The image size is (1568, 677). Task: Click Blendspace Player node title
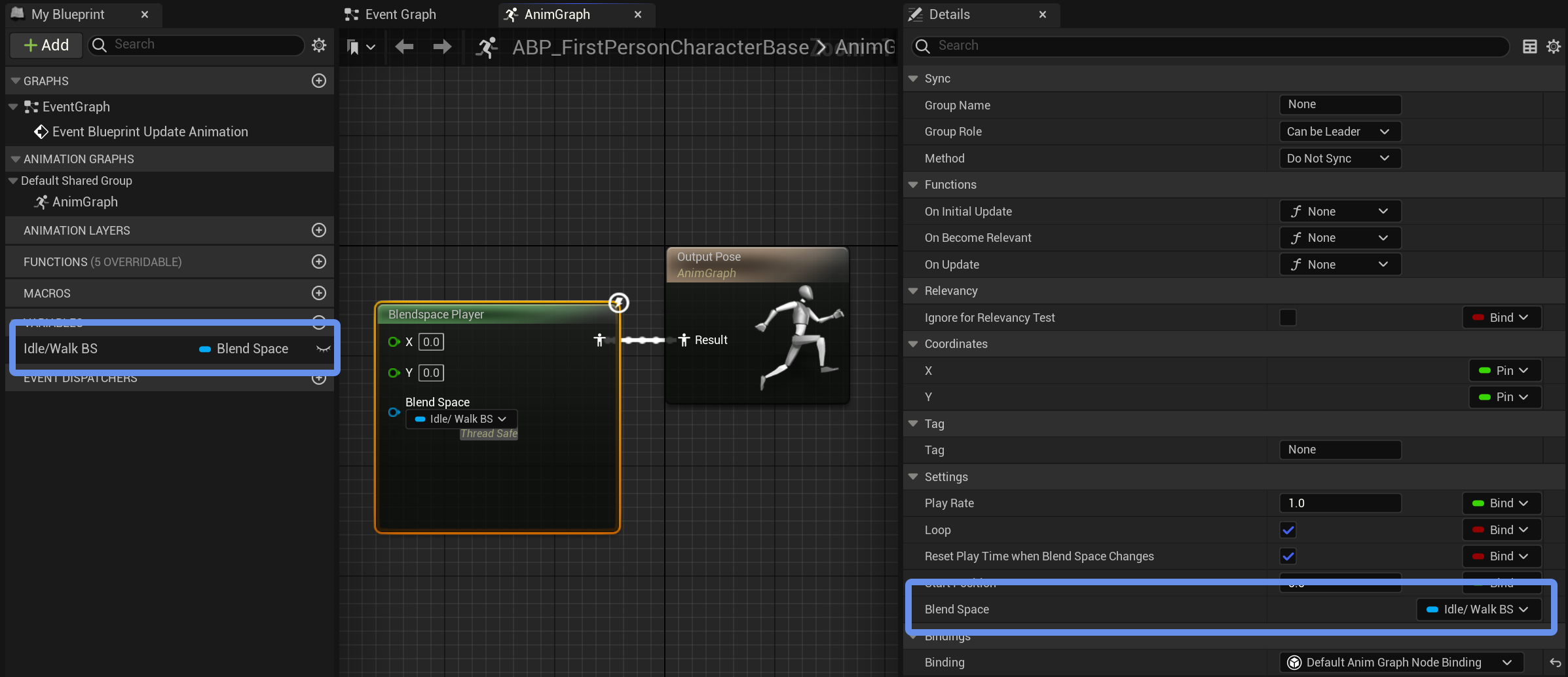(x=436, y=315)
